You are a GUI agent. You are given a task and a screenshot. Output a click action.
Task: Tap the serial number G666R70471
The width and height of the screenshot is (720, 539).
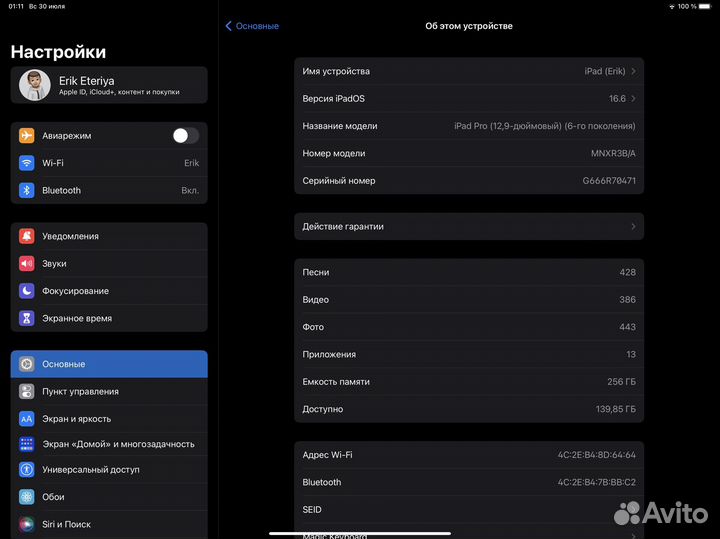609,181
